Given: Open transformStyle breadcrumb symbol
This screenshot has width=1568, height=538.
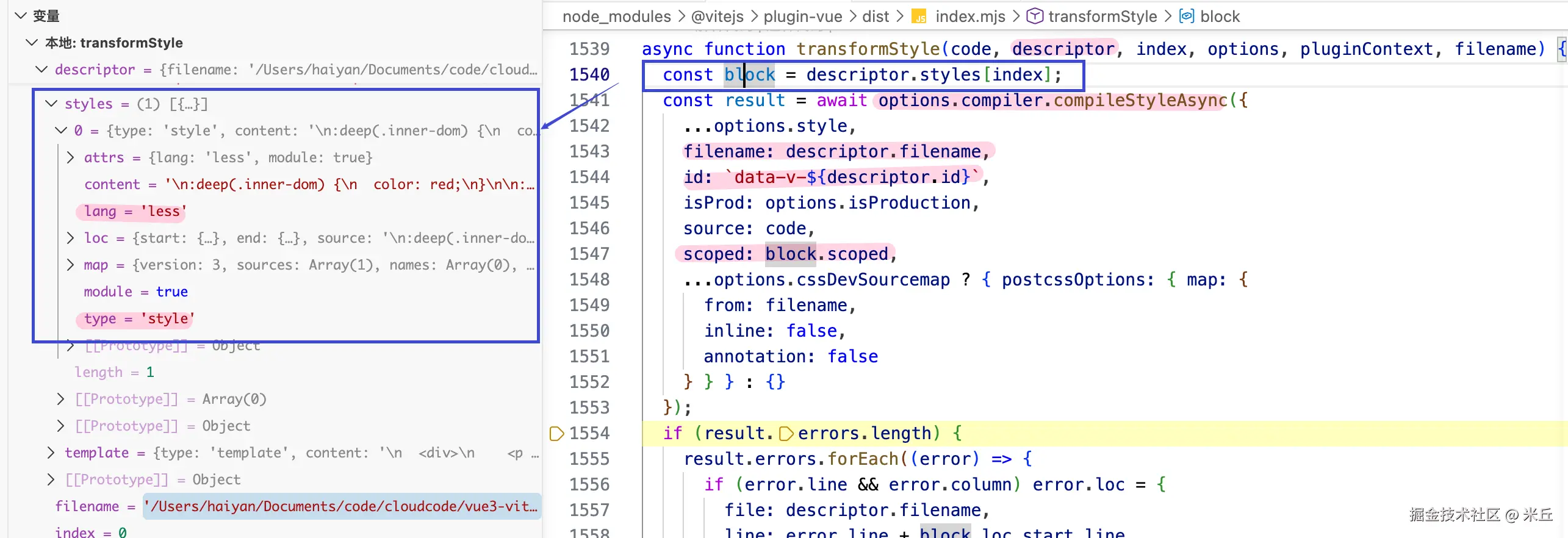Looking at the screenshot, I should (1102, 16).
